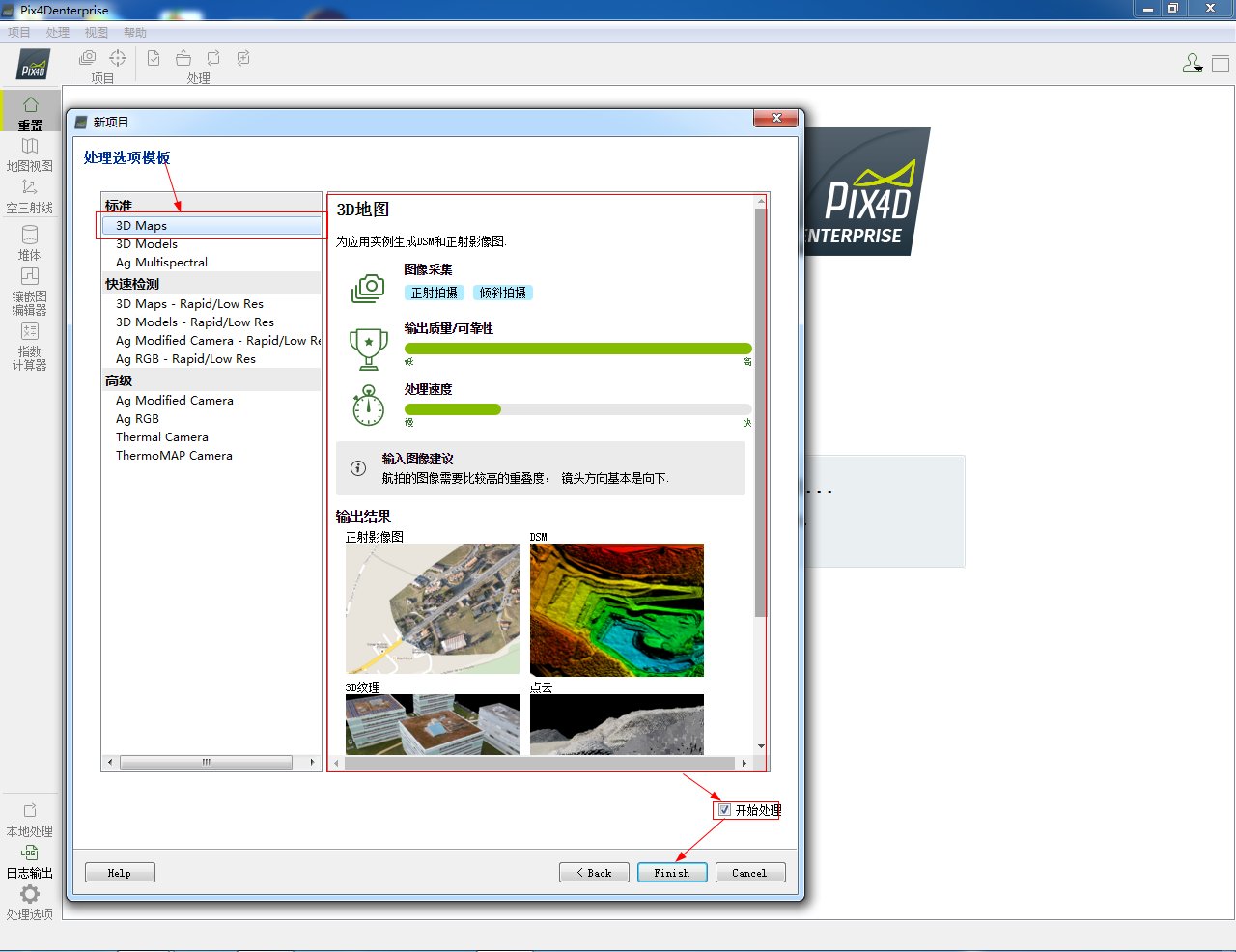Open the 处理 menu

tap(57, 31)
